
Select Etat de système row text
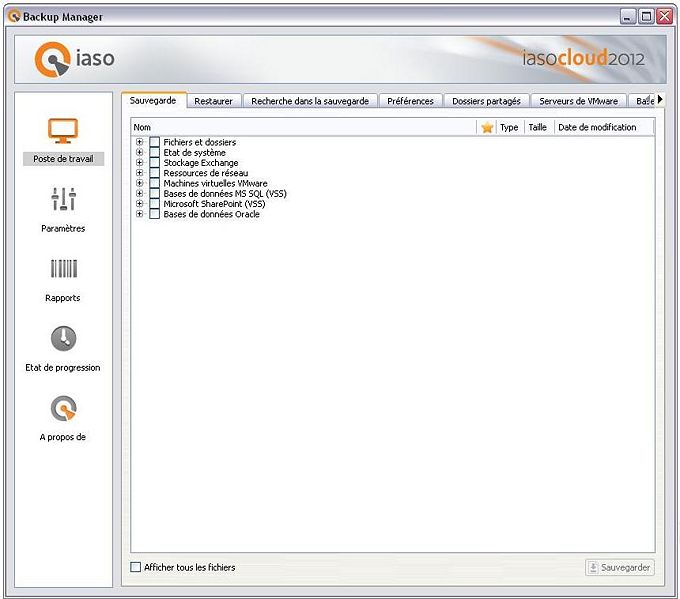click(x=194, y=152)
